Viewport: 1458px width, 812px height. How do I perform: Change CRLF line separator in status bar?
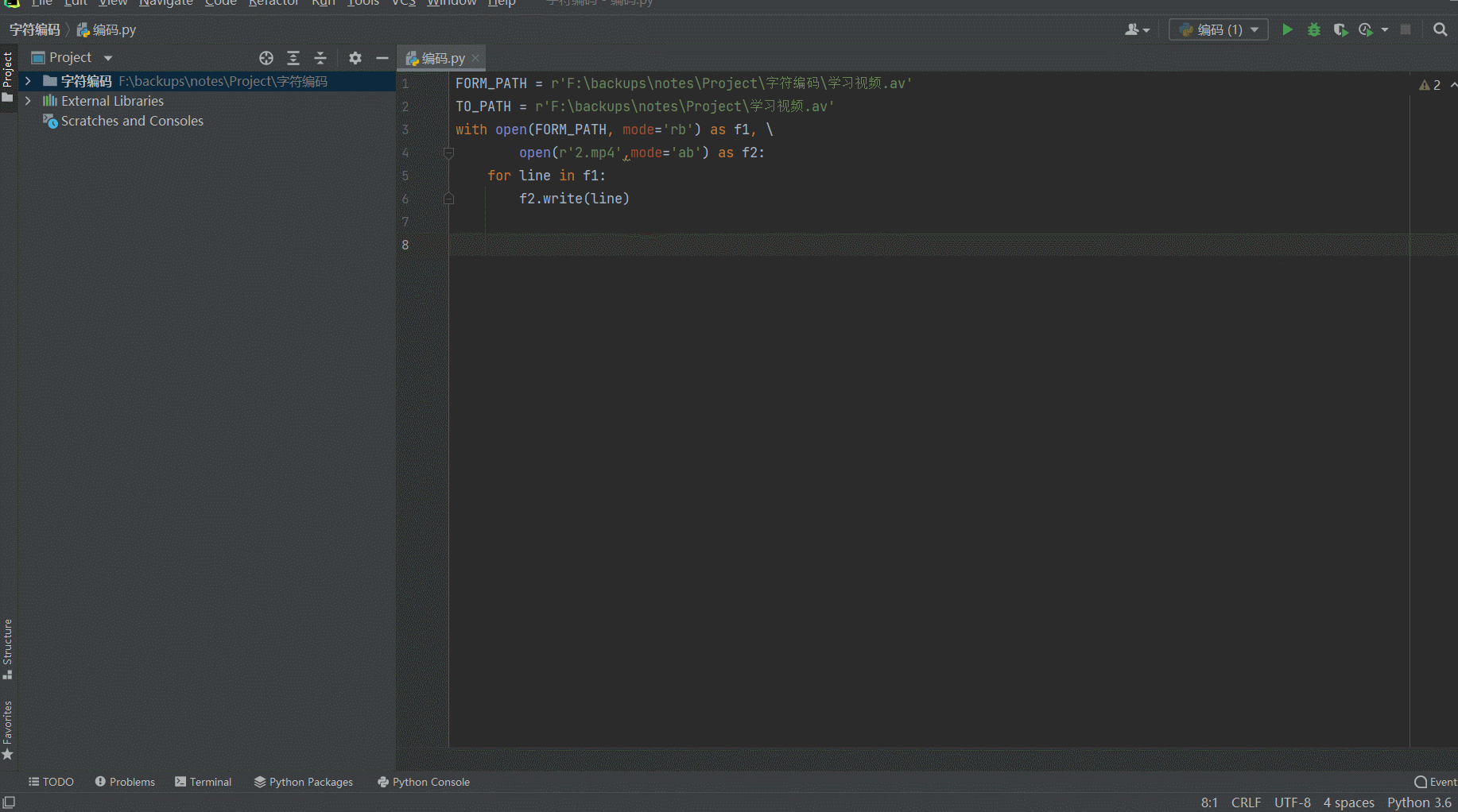[1246, 802]
